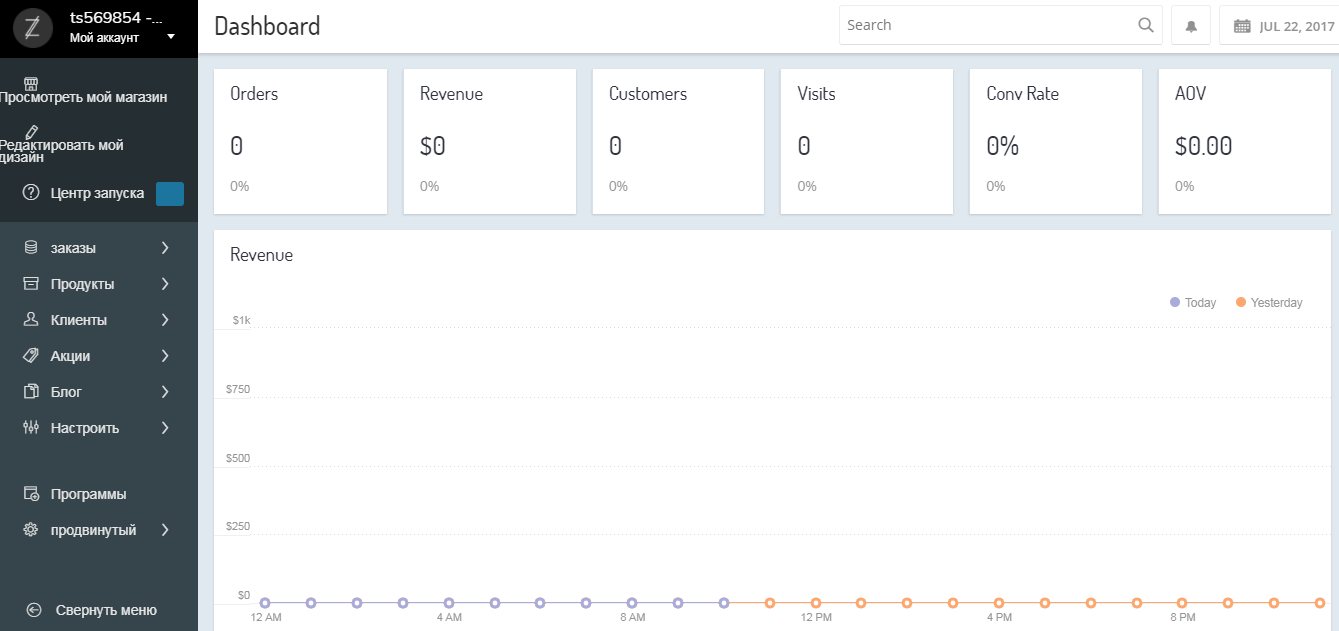Click the notification bell icon
This screenshot has width=1339, height=631.
(1191, 26)
